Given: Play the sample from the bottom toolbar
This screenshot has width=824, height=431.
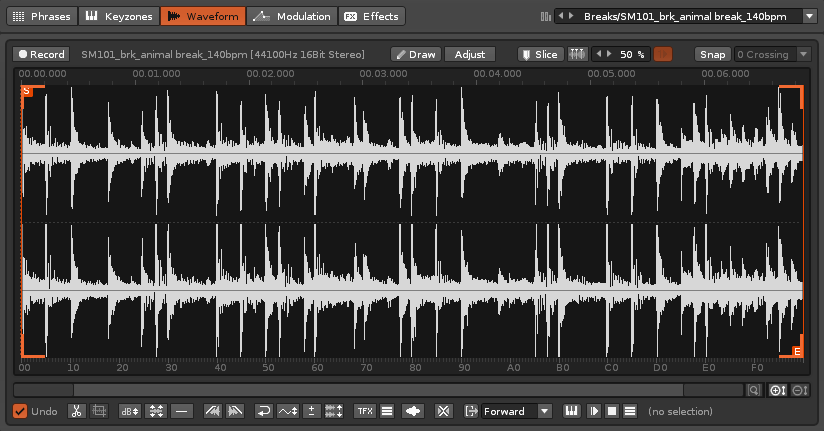Looking at the screenshot, I should [594, 411].
